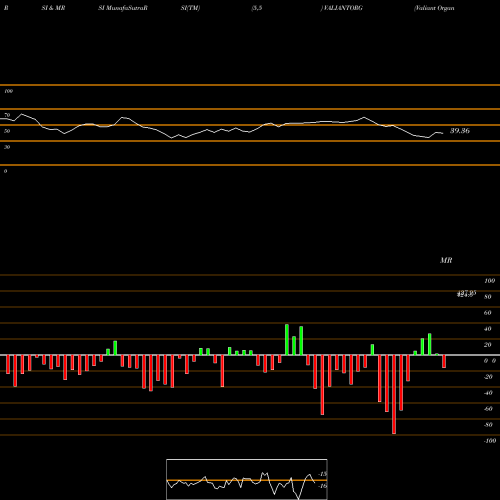The height and width of the screenshot is (500, 500).
Task: Click the MR axis label -20
Action: click(x=488, y=377)
